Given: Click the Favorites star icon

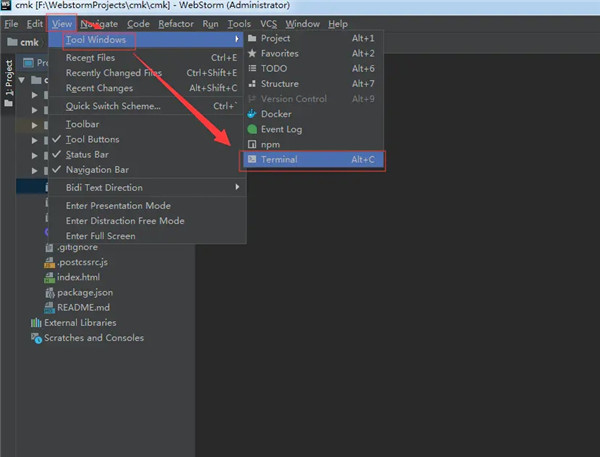Looking at the screenshot, I should click(x=252, y=53).
